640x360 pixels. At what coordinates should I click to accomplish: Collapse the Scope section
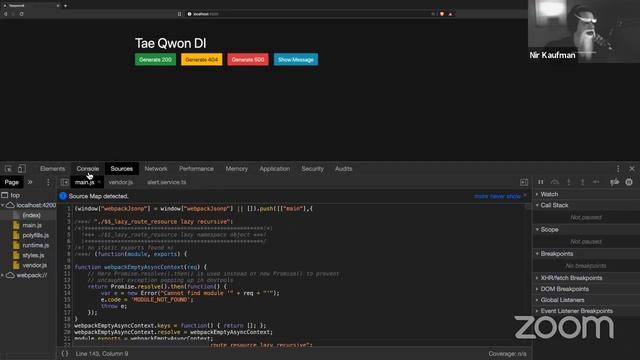click(x=586, y=229)
